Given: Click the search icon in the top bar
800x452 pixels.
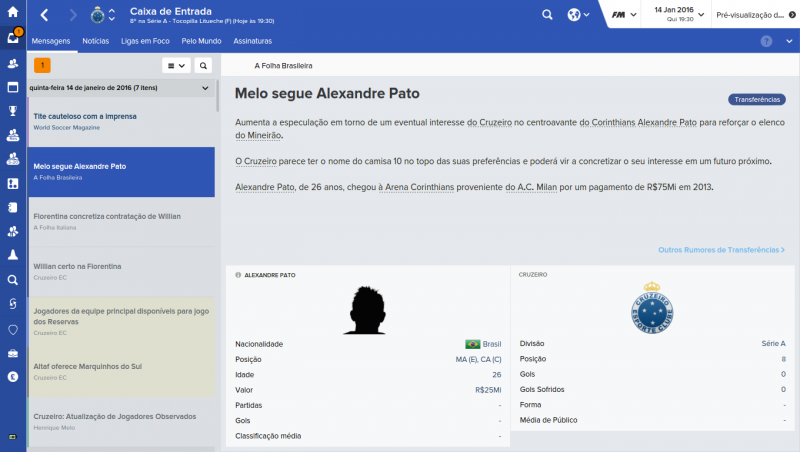Looking at the screenshot, I should pos(547,15).
